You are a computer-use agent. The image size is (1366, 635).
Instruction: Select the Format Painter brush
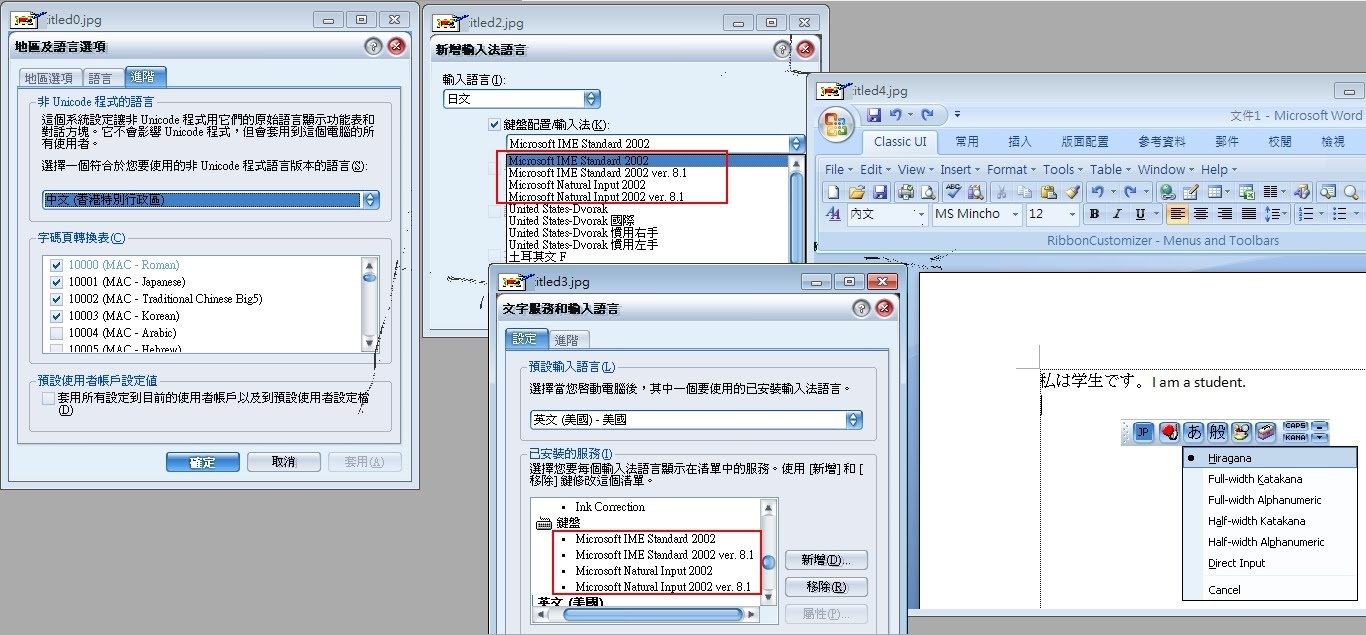point(1073,192)
